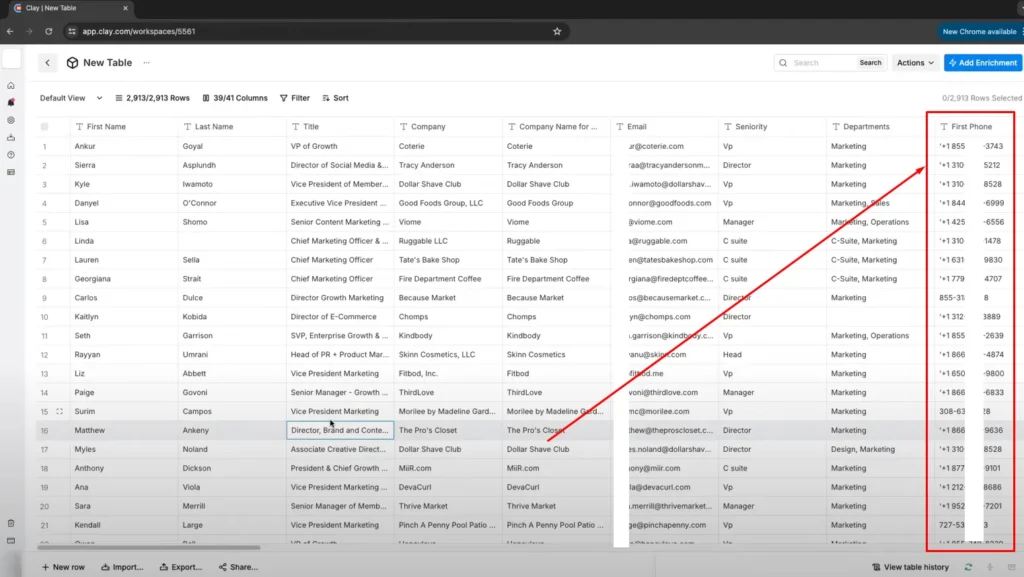Click the Import... button
Image resolution: width=1024 pixels, height=577 pixels.
122,567
